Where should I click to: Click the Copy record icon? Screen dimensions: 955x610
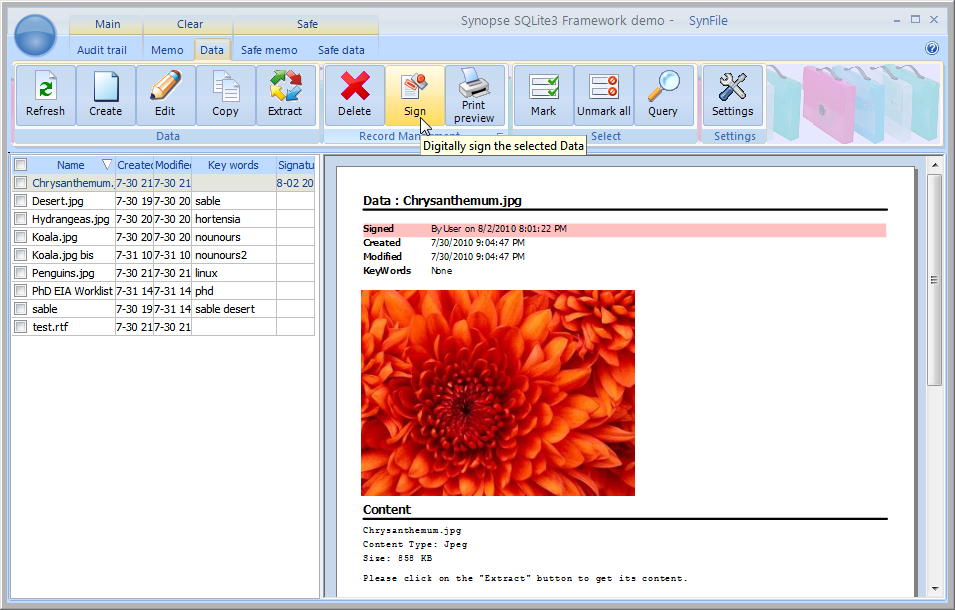pos(225,95)
